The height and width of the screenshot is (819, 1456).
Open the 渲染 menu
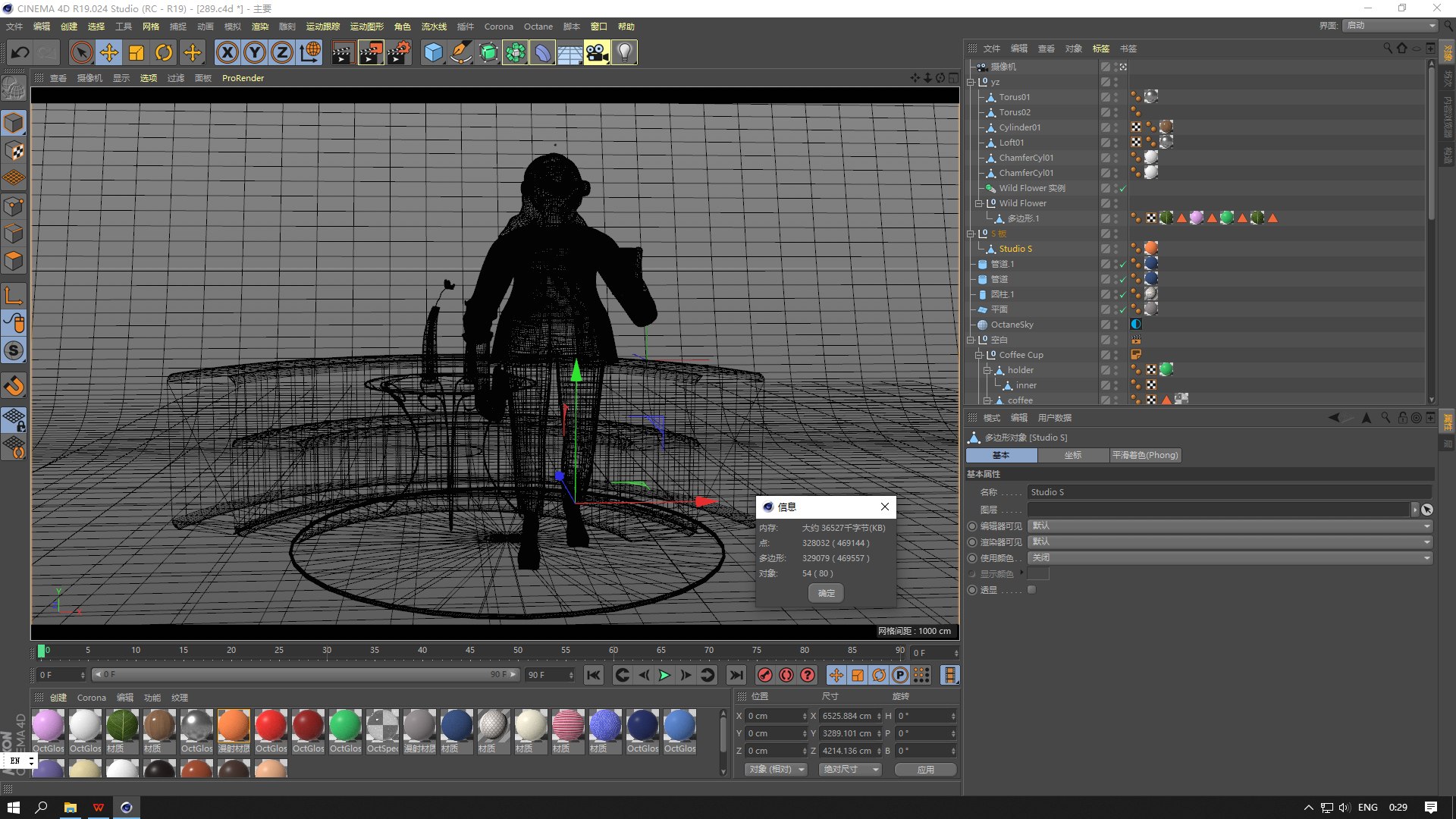click(260, 27)
